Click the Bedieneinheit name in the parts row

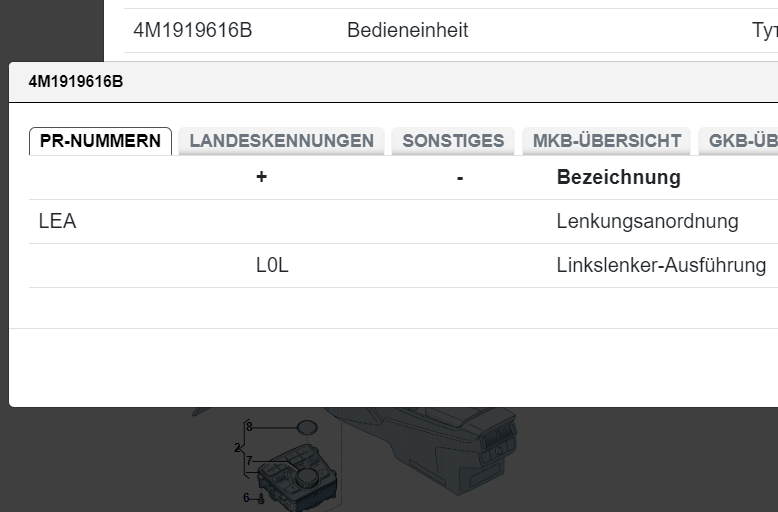pyautogui.click(x=407, y=31)
